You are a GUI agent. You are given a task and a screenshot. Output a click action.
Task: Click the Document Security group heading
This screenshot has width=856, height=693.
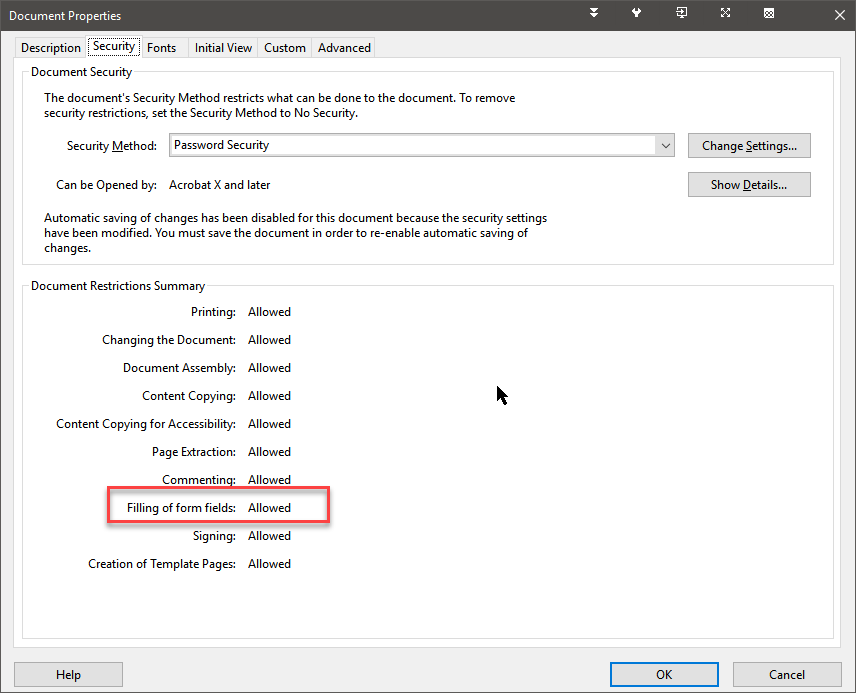pos(81,72)
